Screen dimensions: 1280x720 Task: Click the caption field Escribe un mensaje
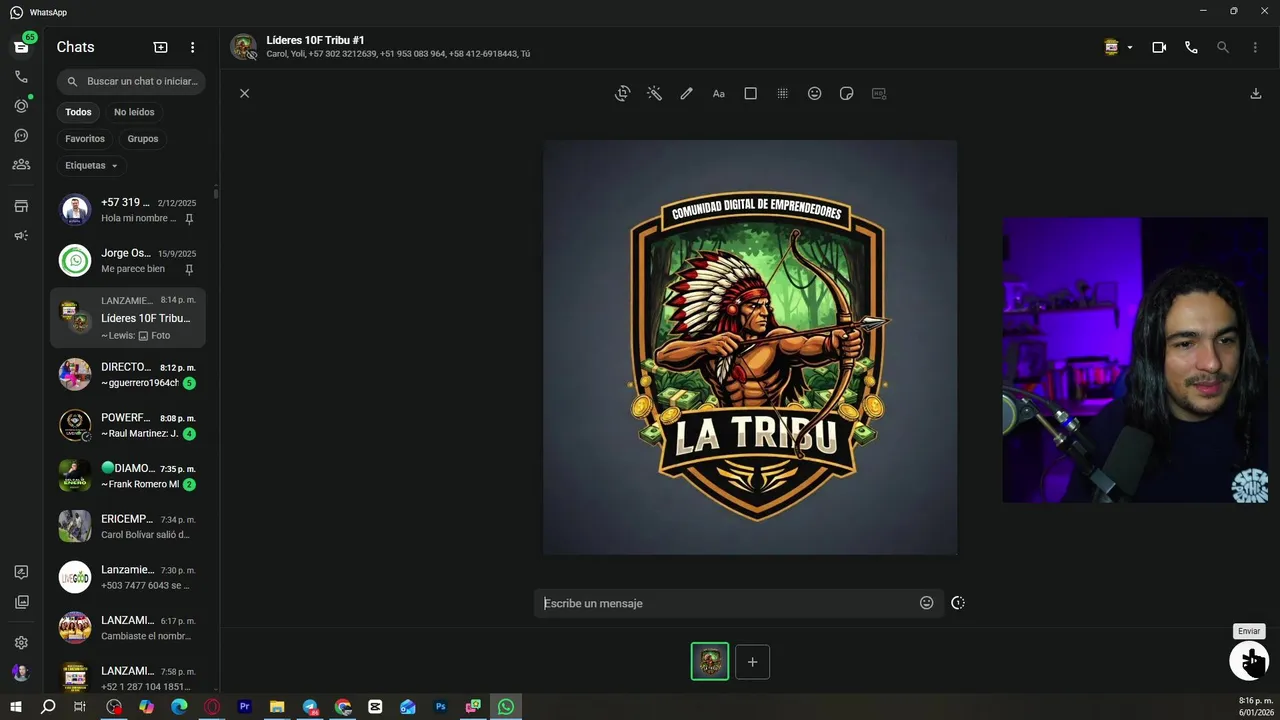[728, 603]
